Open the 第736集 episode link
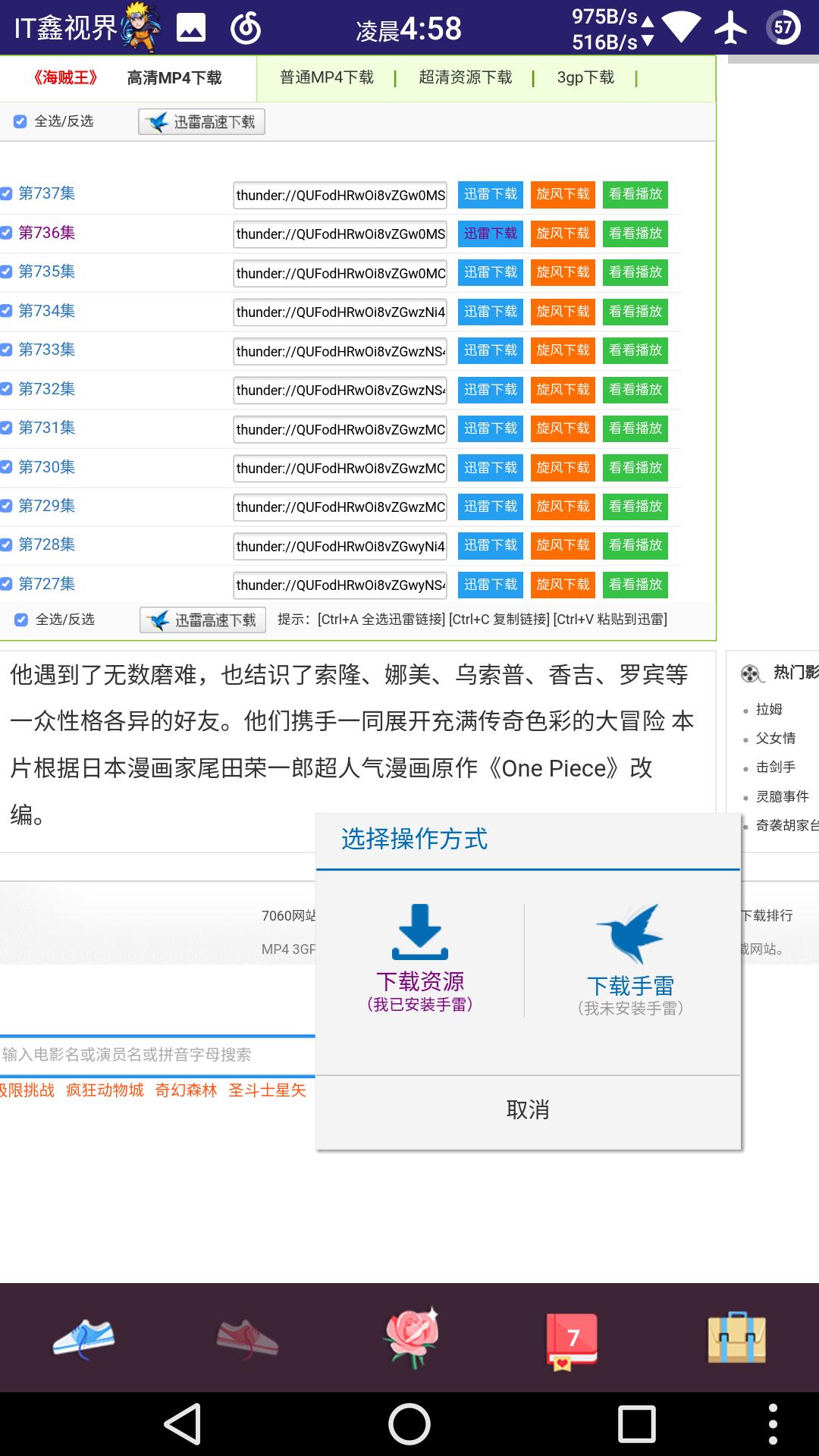 pyautogui.click(x=47, y=233)
